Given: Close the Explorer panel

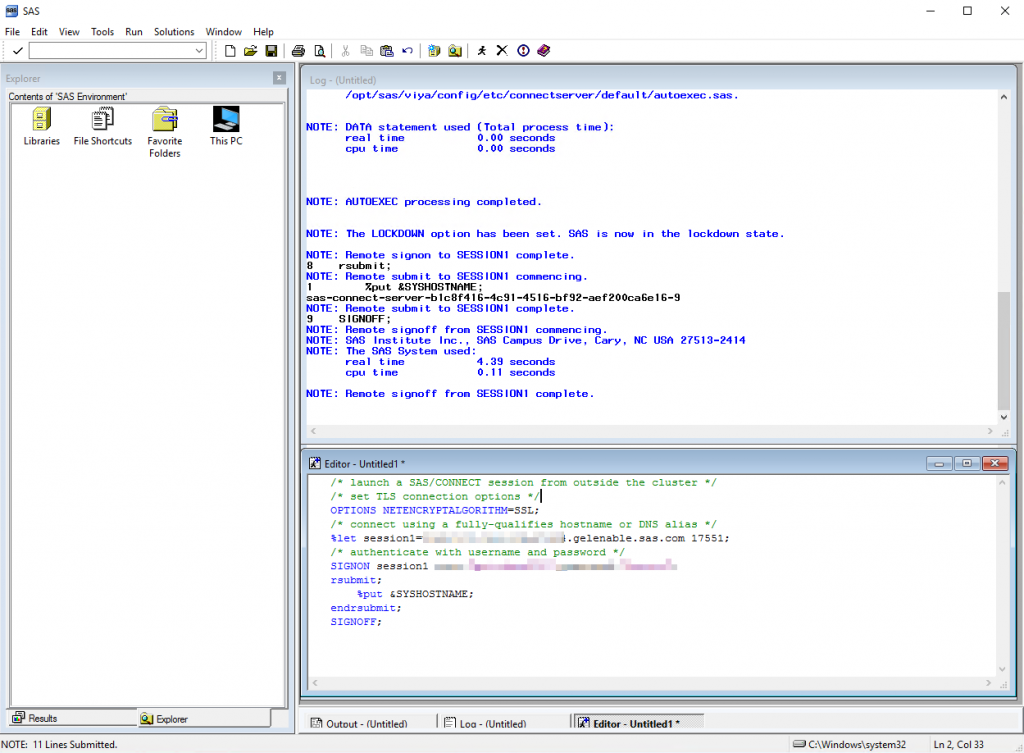Looking at the screenshot, I should point(279,78).
